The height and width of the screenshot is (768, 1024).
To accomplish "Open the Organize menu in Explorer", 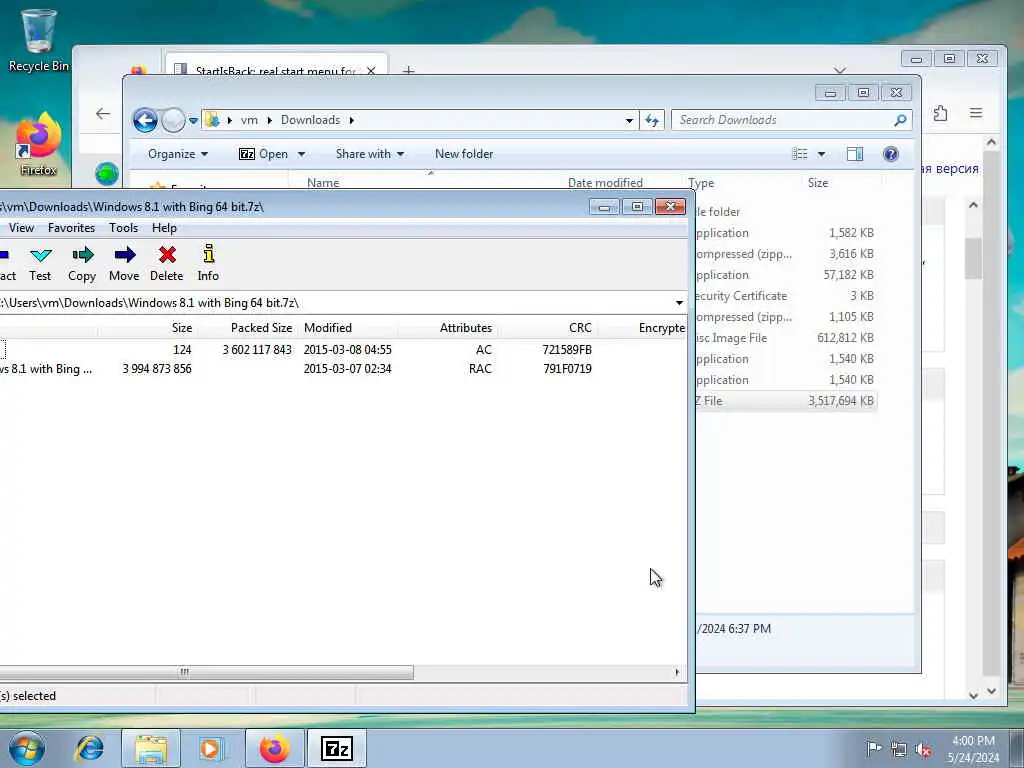I will (178, 154).
